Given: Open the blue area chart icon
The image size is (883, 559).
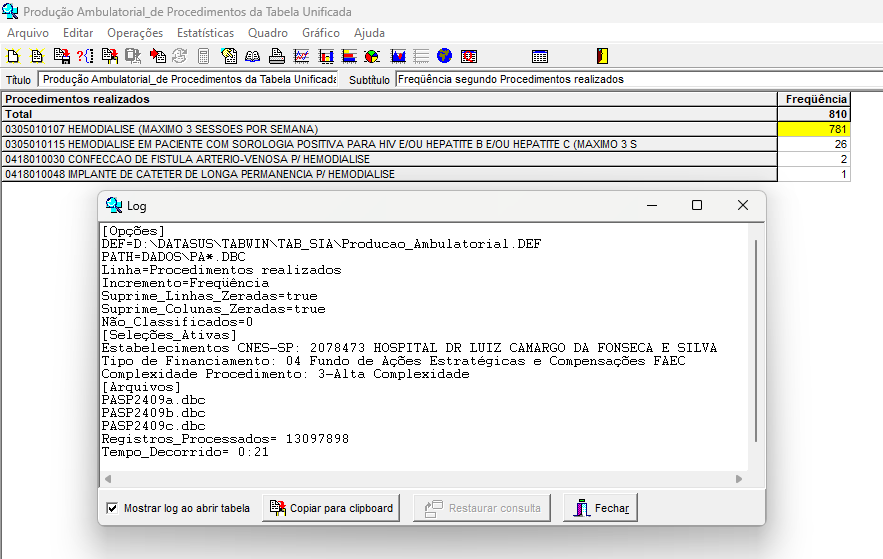Looking at the screenshot, I should (x=398, y=56).
